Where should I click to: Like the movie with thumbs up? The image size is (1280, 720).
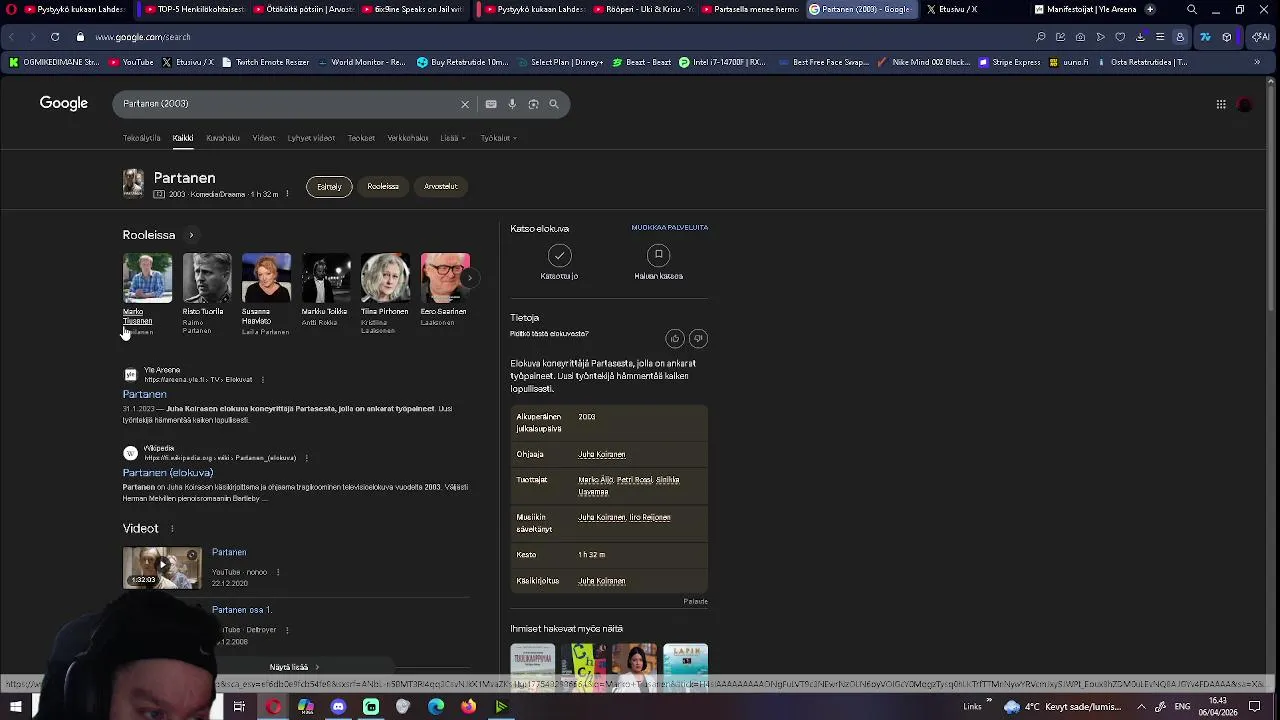(x=675, y=339)
